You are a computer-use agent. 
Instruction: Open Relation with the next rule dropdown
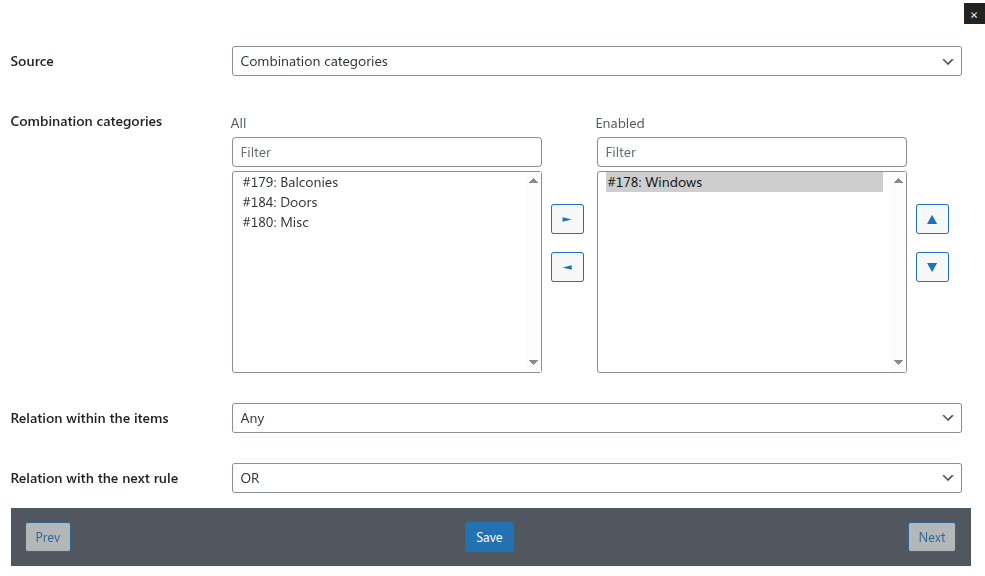click(x=596, y=478)
